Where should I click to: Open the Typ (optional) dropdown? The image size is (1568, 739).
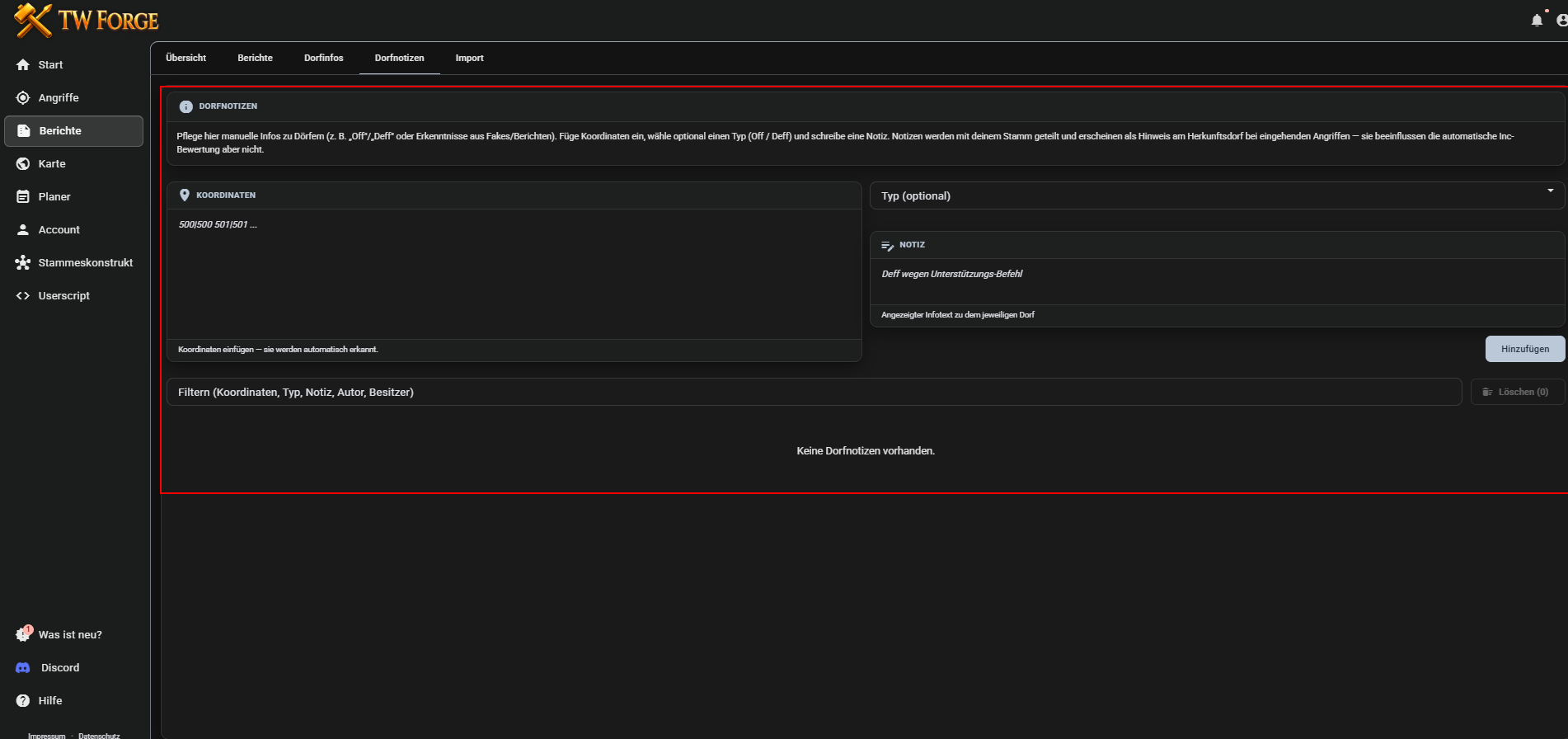1217,195
